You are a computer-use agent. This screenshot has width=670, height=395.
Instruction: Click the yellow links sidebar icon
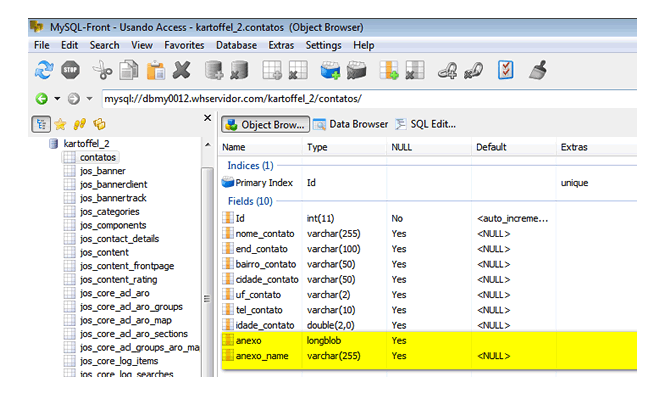coord(79,124)
